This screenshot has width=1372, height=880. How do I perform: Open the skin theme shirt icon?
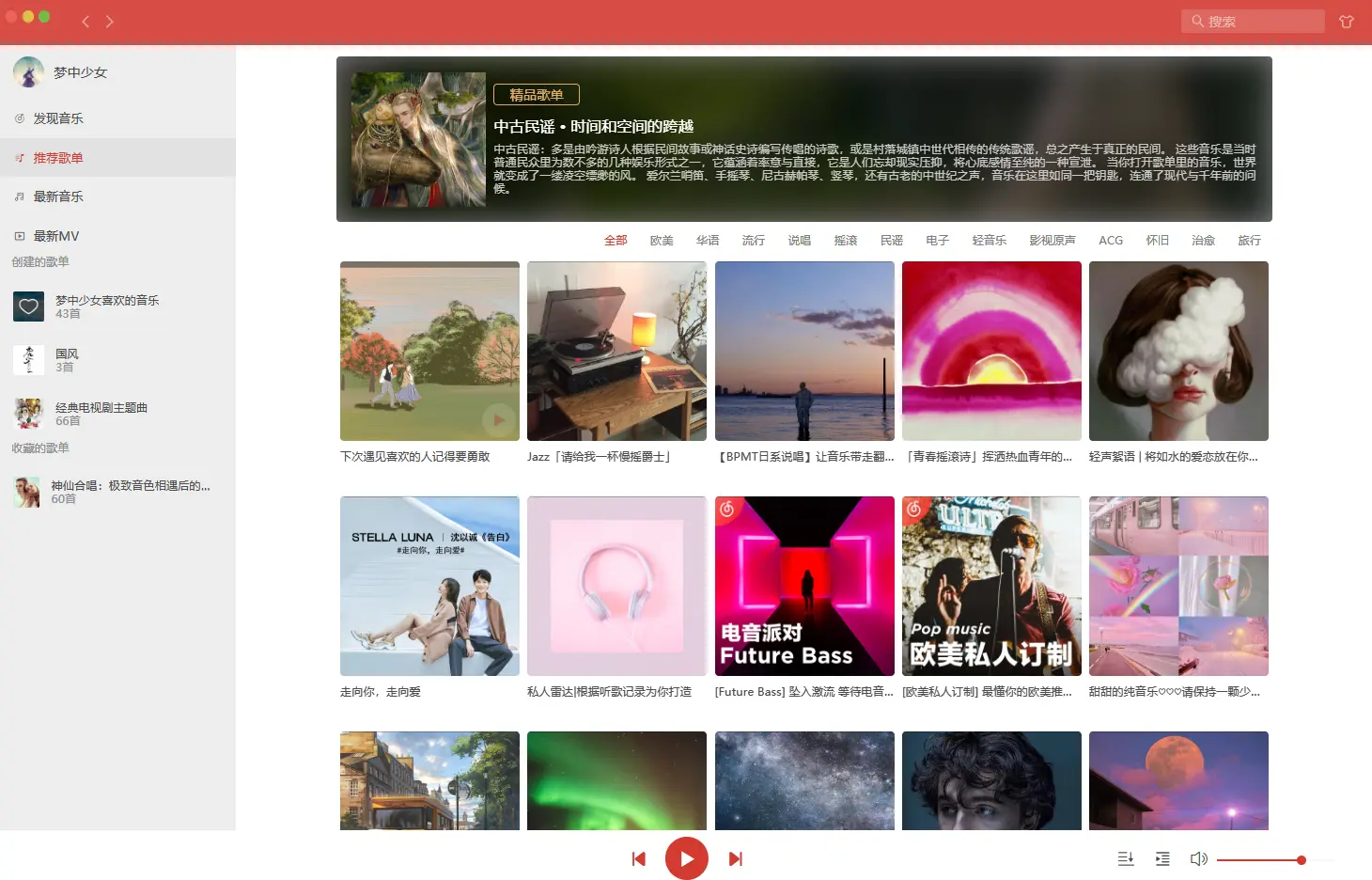coord(1347,22)
